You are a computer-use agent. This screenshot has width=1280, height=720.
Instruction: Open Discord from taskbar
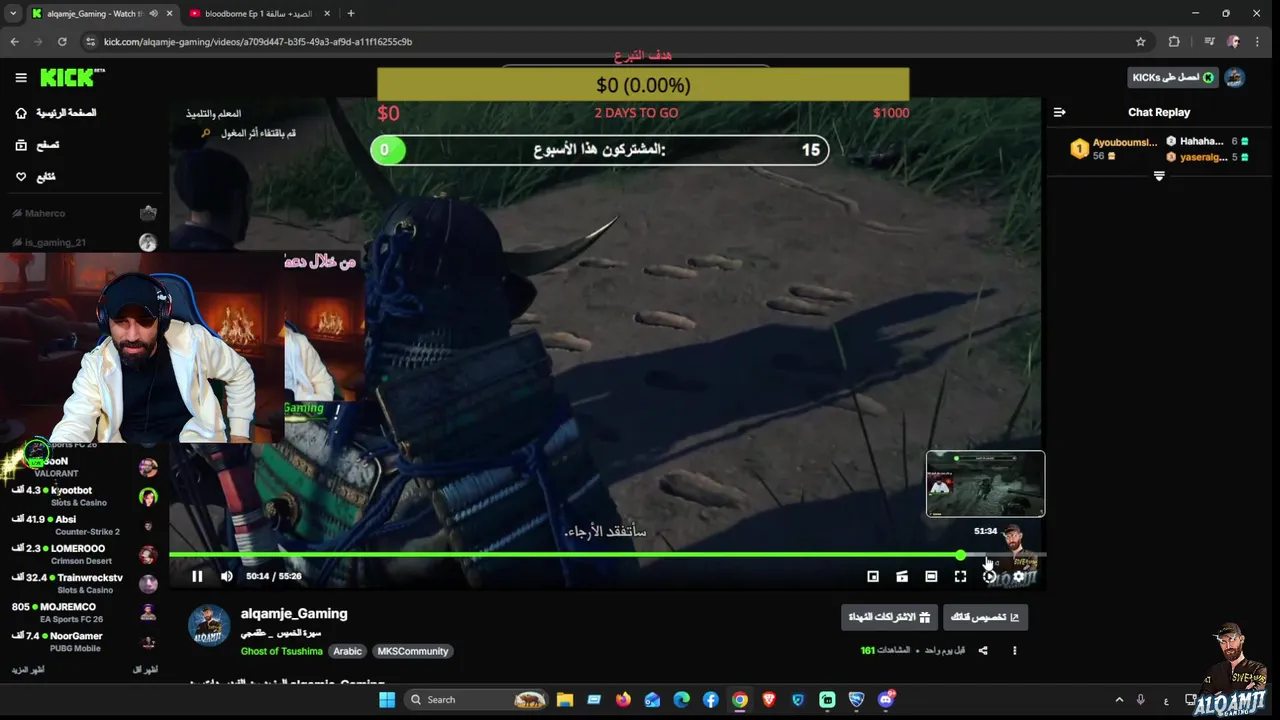coord(886,700)
